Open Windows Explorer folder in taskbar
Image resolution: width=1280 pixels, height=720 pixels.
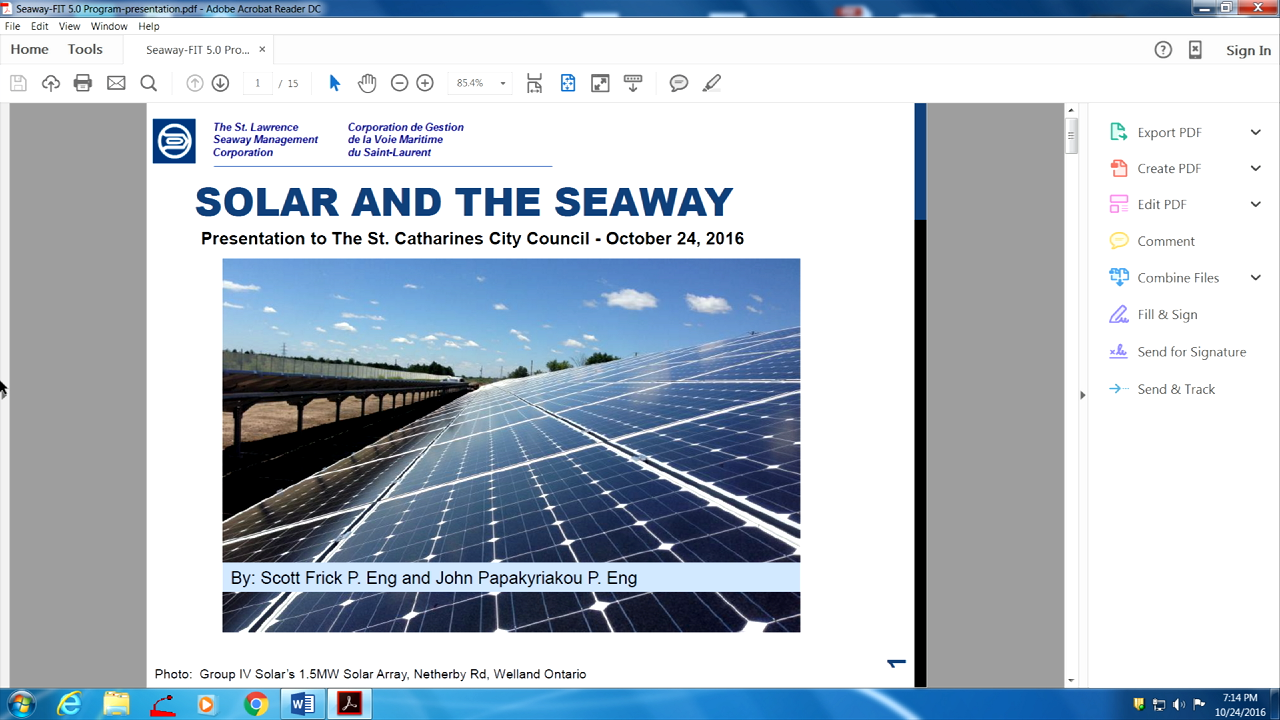coord(116,704)
